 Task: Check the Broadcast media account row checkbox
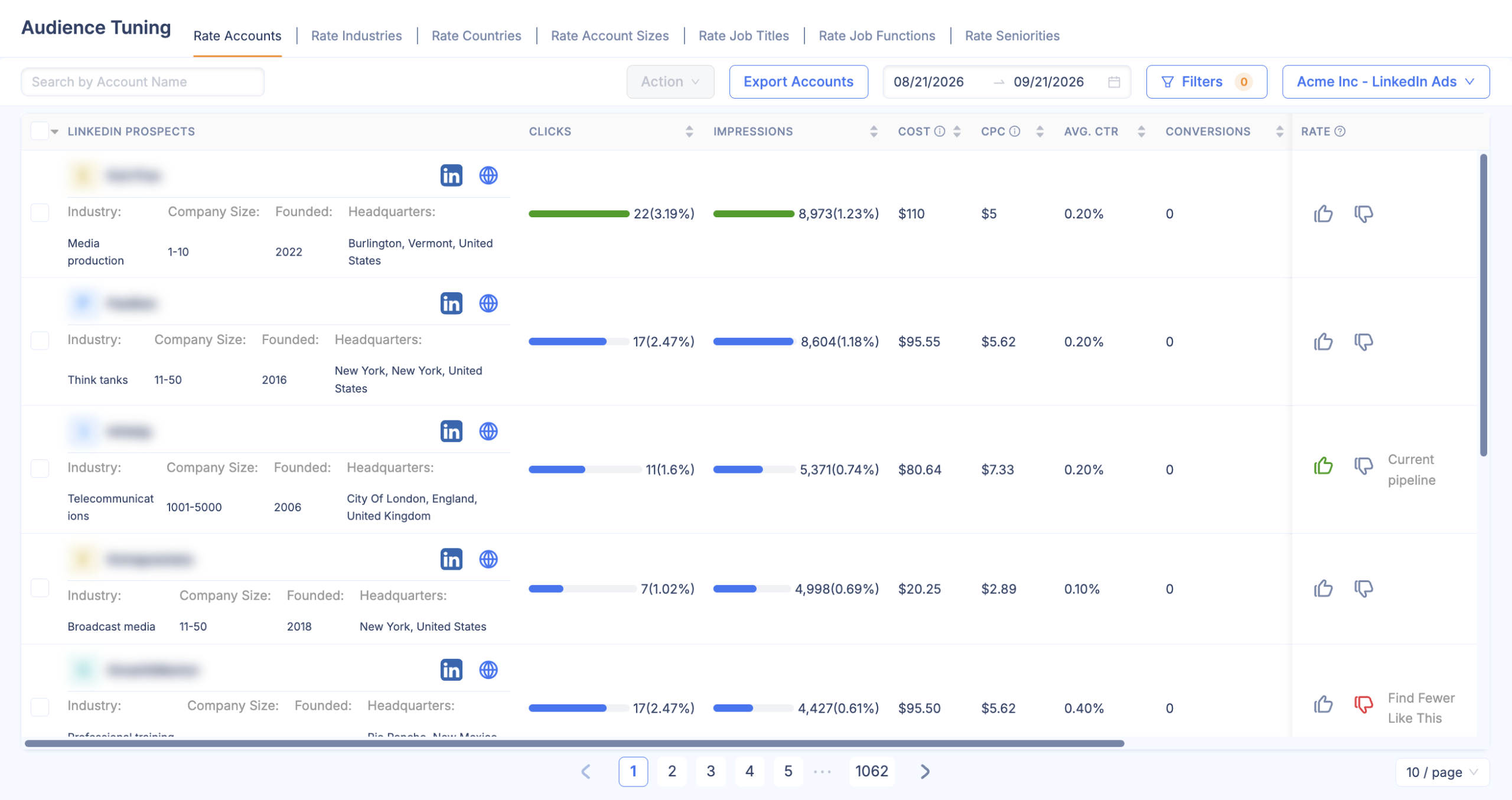click(x=40, y=588)
